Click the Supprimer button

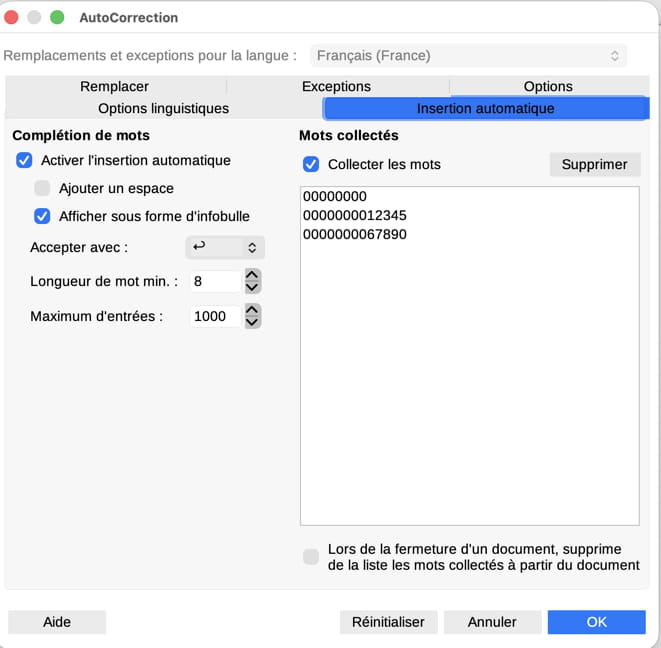pos(595,164)
